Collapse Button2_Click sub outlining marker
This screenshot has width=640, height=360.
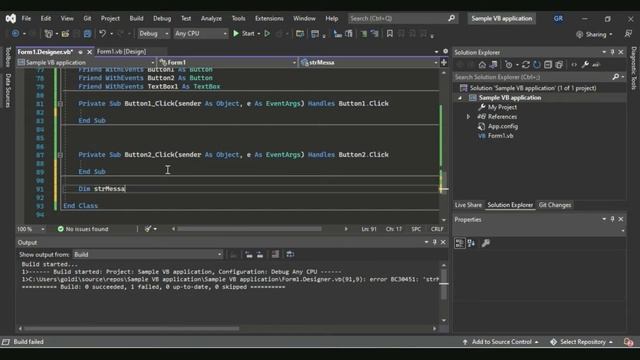[60, 155]
